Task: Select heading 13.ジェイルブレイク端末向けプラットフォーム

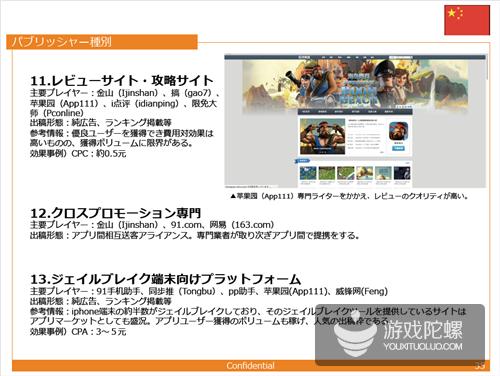Action: [x=165, y=279]
